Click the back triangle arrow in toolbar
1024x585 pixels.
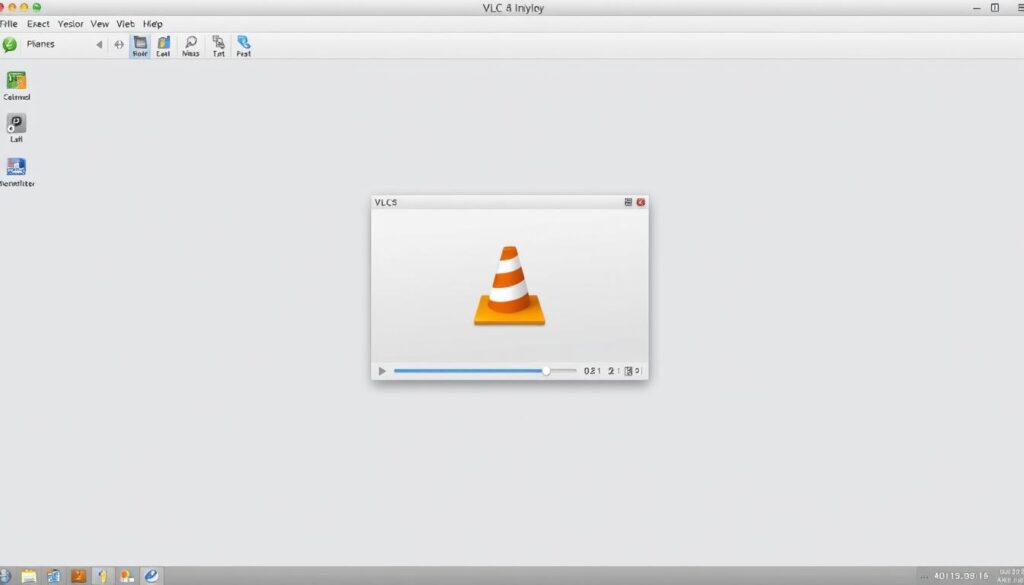99,44
